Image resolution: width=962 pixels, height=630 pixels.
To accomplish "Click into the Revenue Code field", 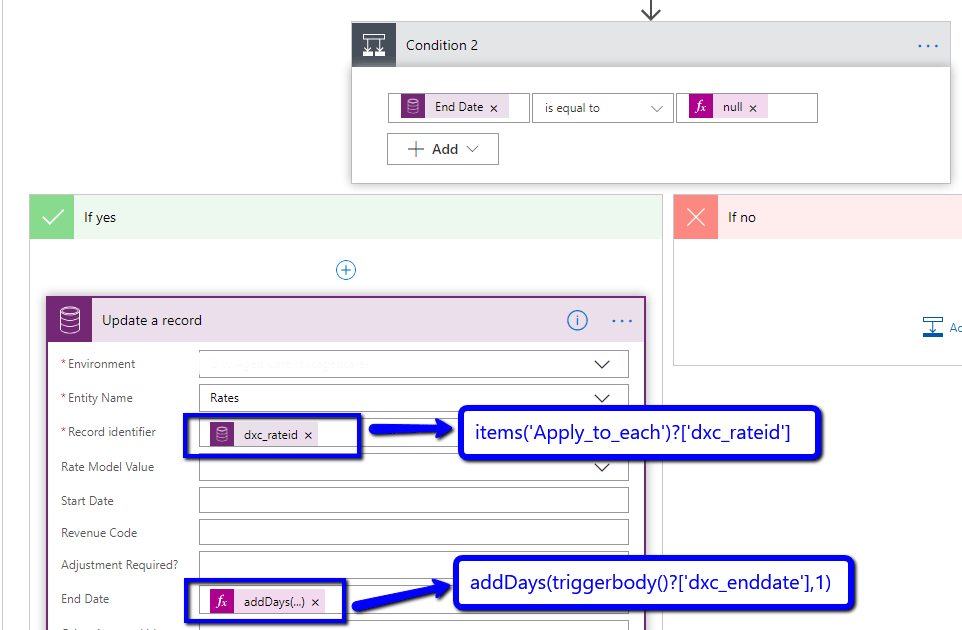I will 413,533.
